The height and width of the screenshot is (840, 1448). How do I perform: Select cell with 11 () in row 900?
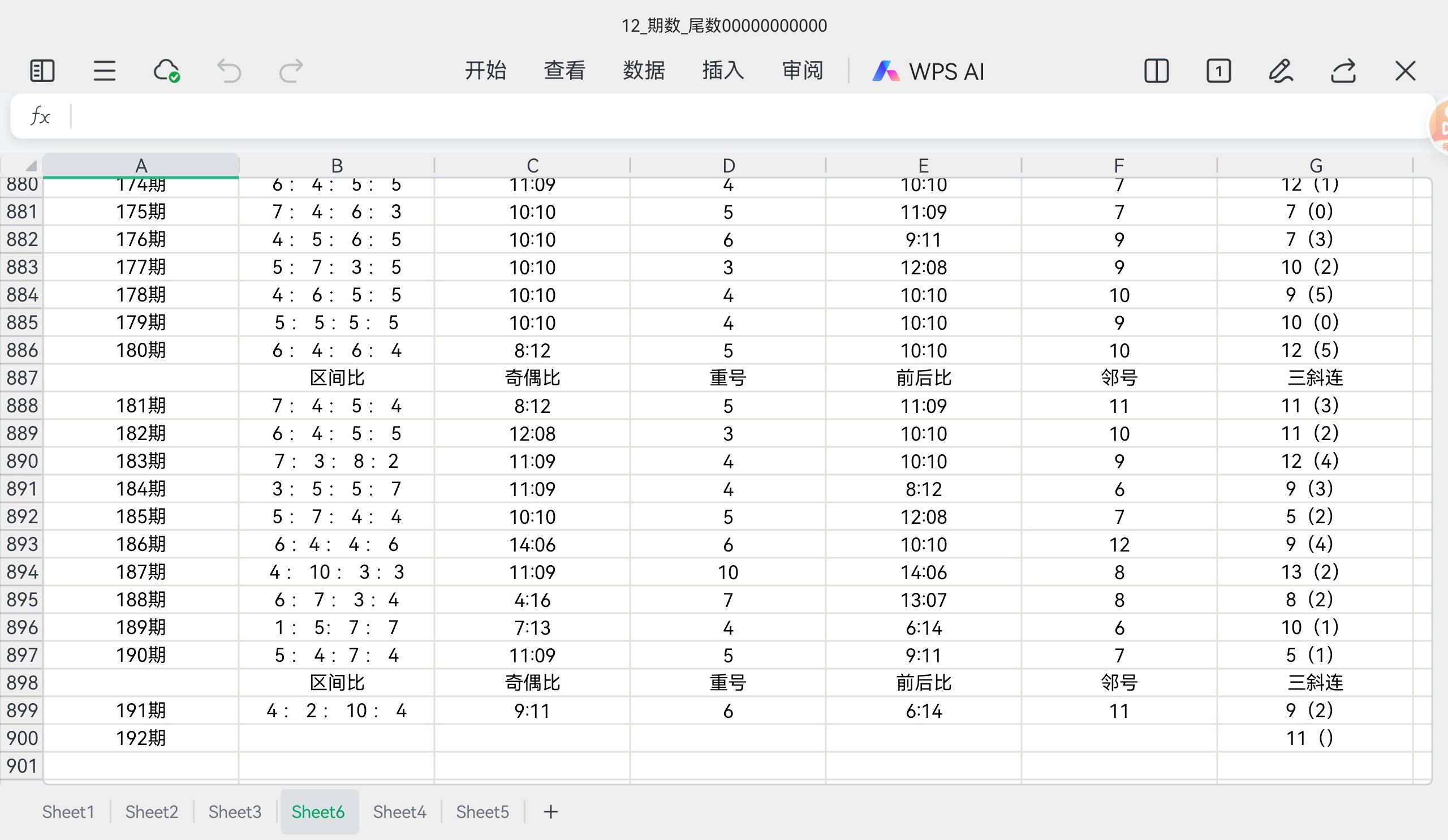(x=1315, y=738)
